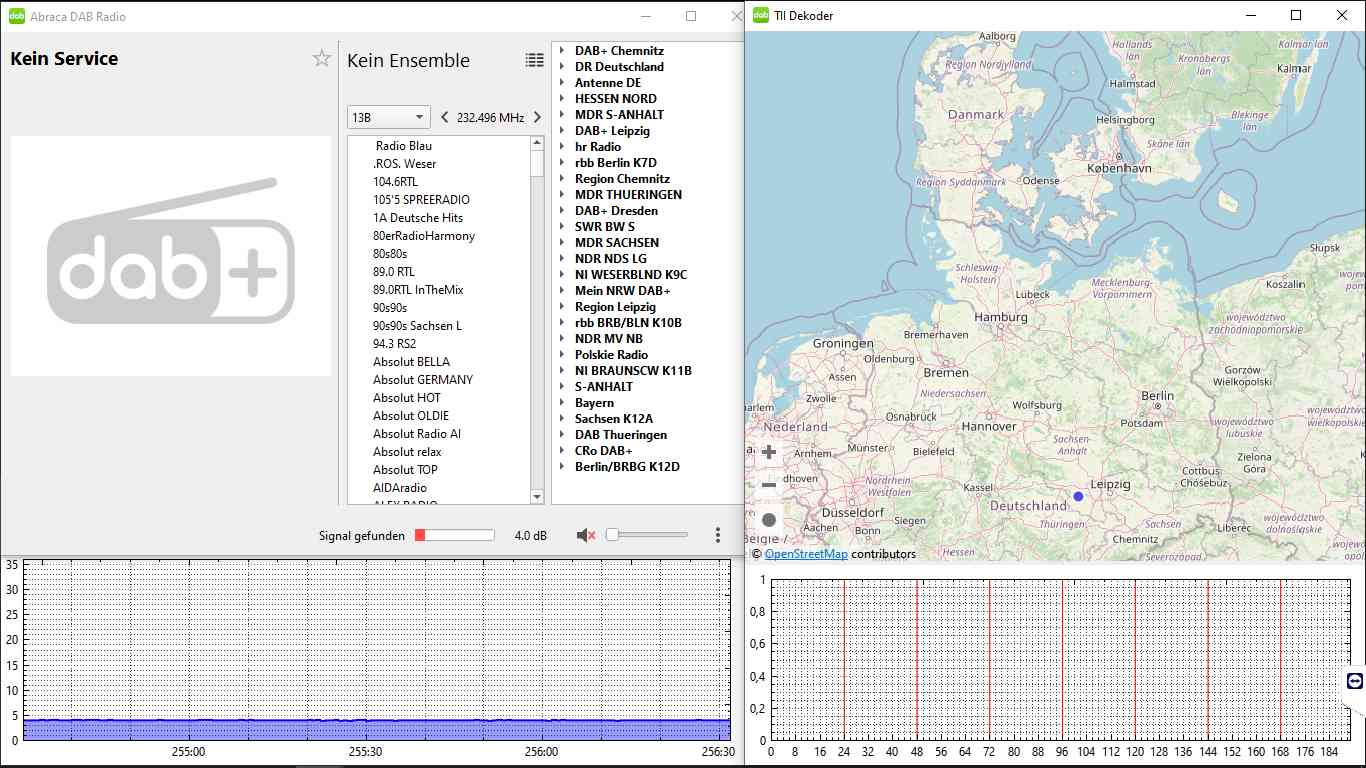Center map using the round dot button
This screenshot has height=768, width=1366.
pos(769,520)
